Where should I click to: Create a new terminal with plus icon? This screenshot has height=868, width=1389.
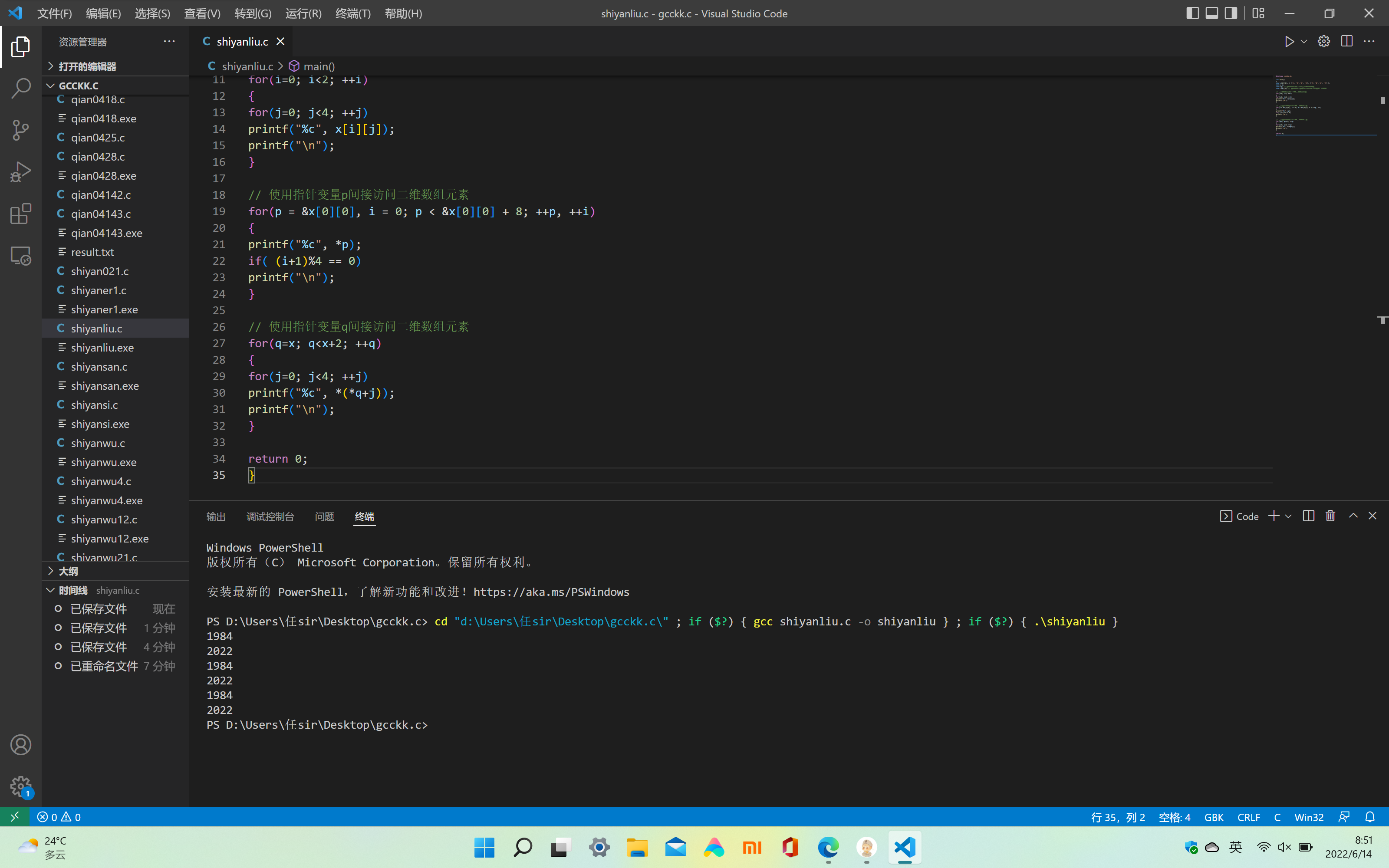pyautogui.click(x=1274, y=516)
